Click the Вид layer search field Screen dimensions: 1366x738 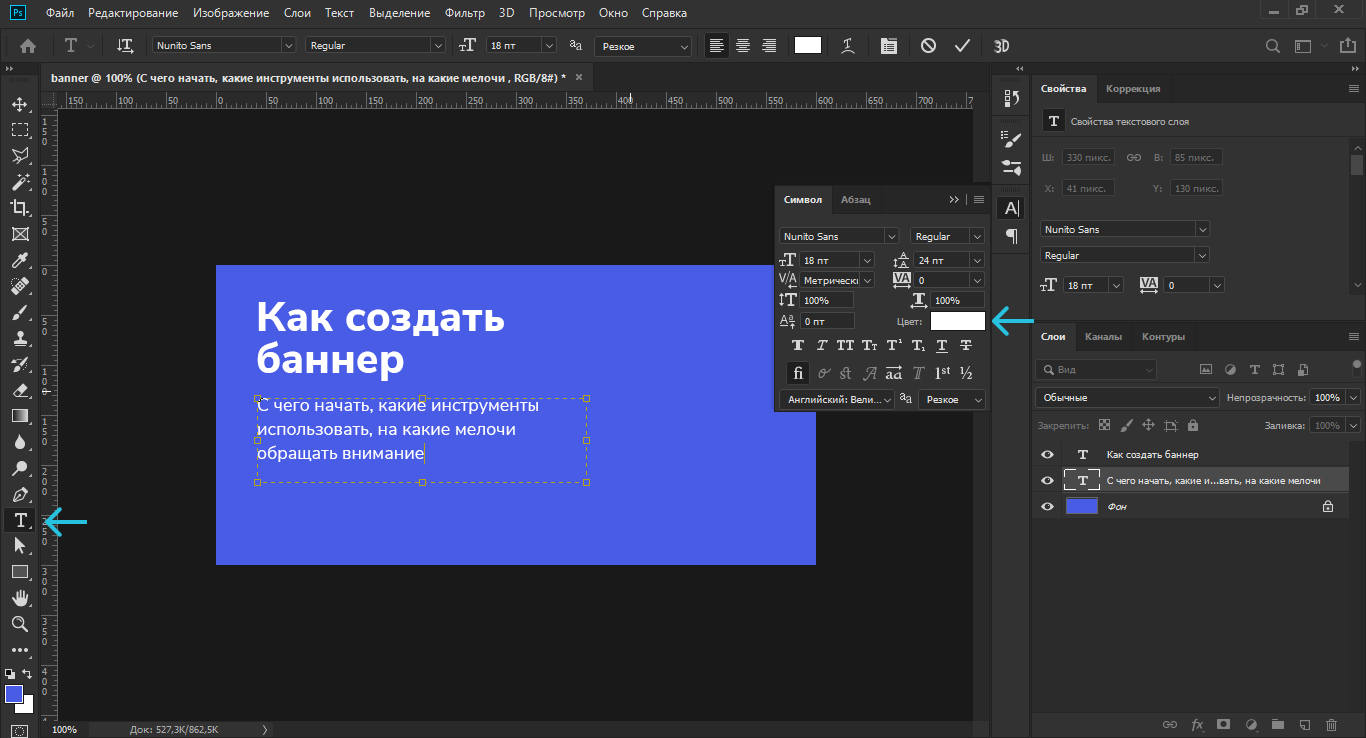tap(1095, 369)
